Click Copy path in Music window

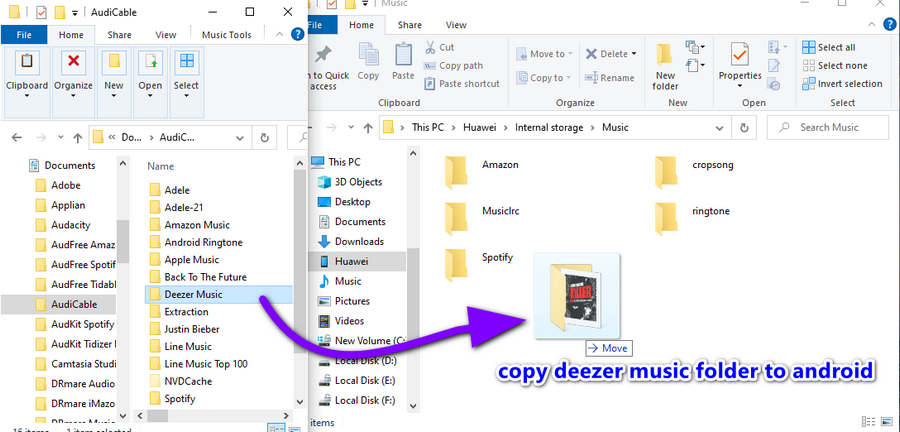pyautogui.click(x=453, y=65)
